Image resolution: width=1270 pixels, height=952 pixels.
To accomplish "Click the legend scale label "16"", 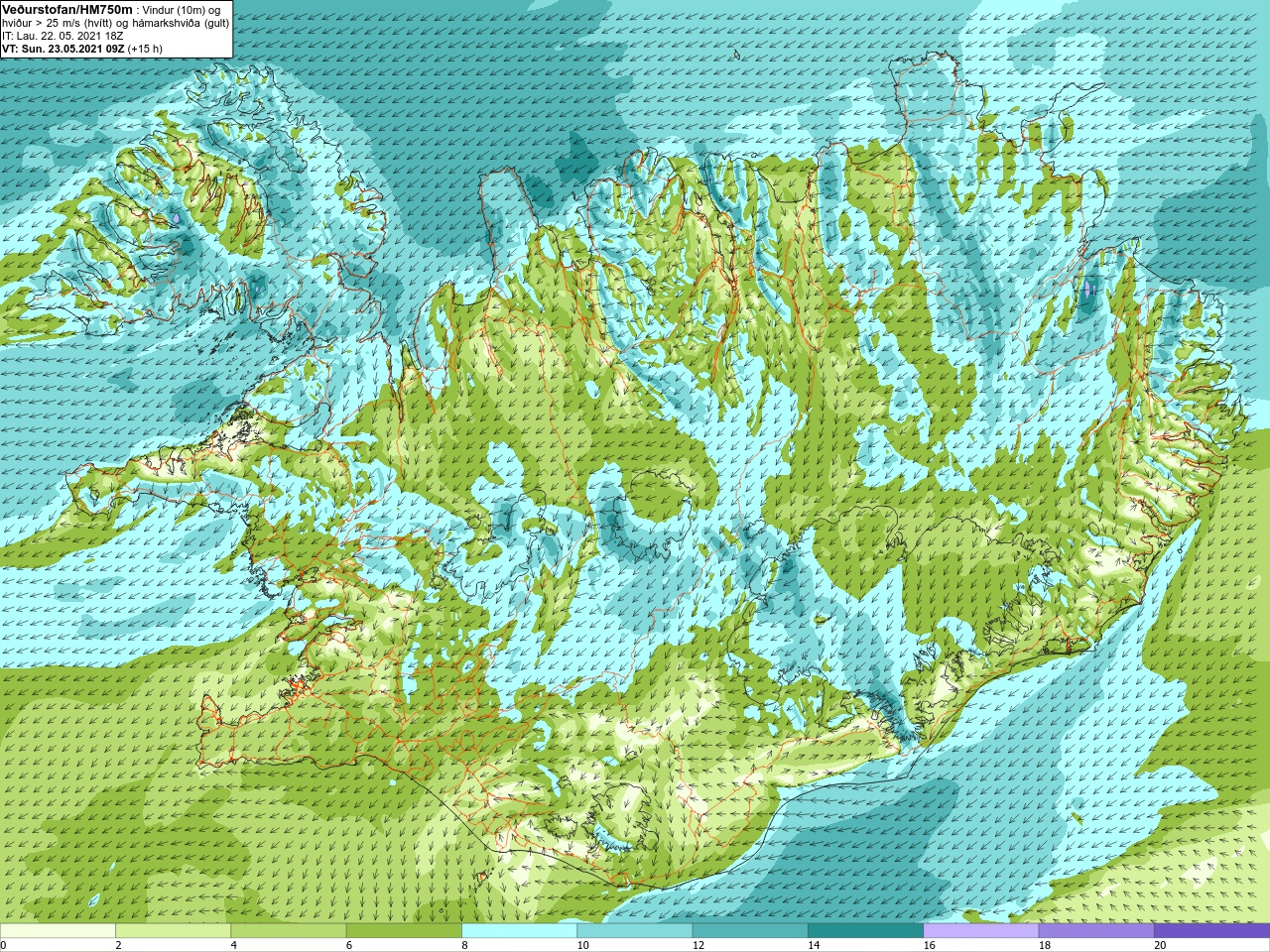I will 930,945.
